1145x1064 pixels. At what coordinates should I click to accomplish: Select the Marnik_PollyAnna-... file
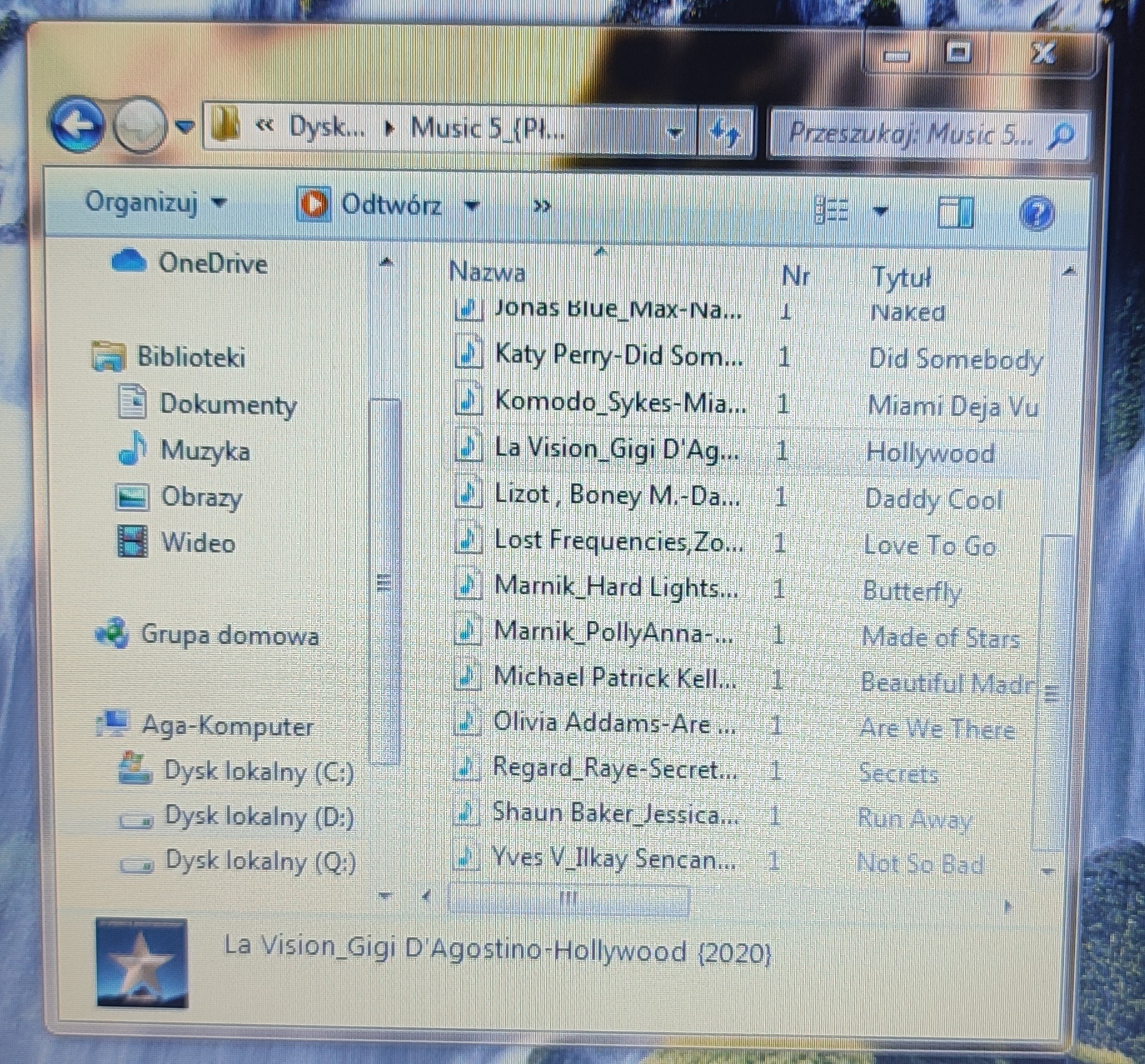coord(594,633)
